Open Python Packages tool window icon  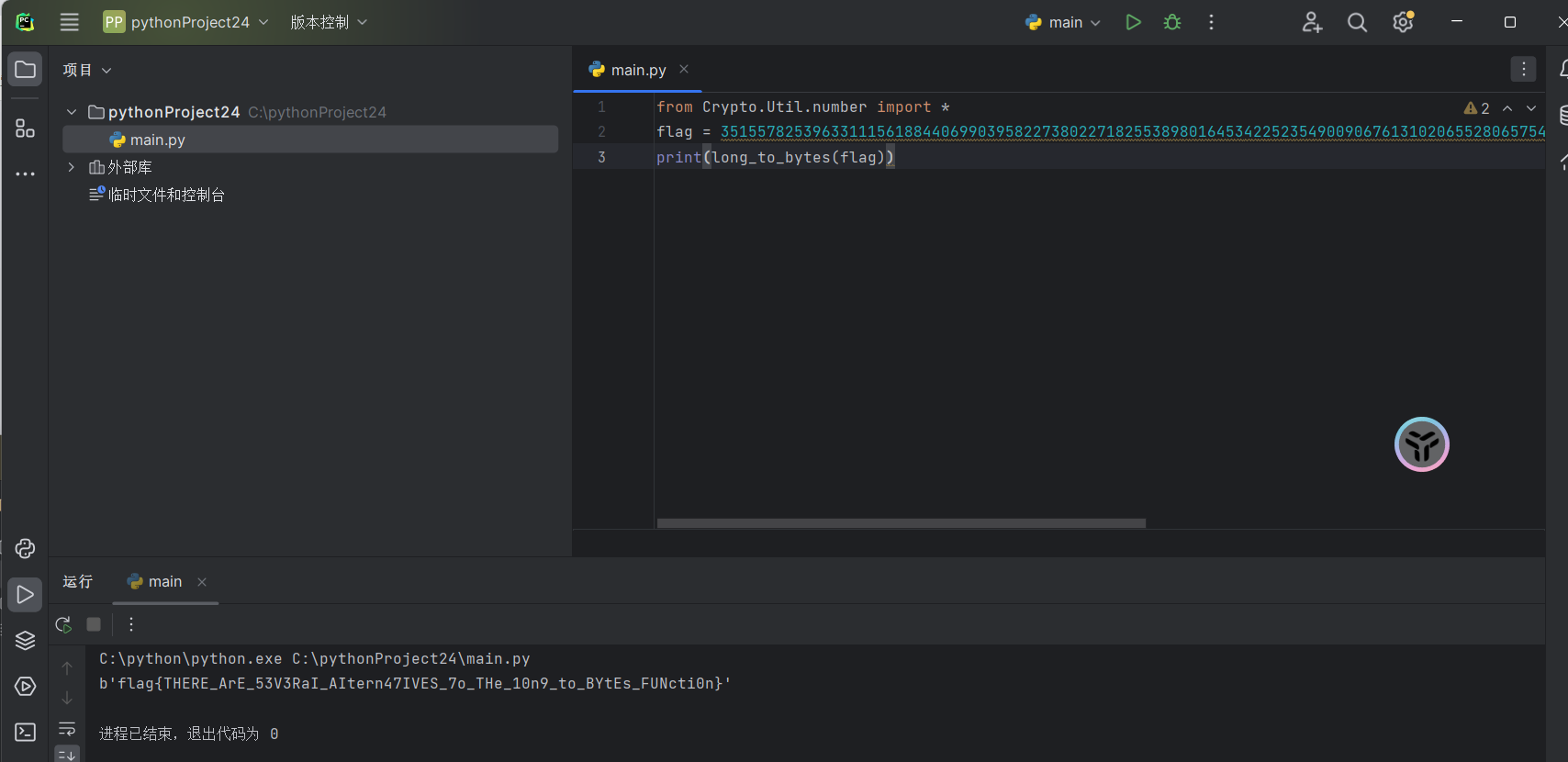(x=25, y=548)
